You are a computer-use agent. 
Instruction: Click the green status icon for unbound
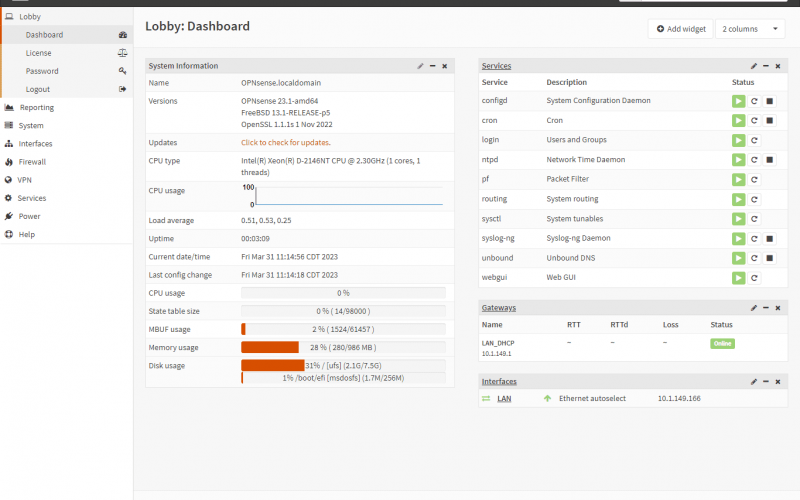tap(738, 258)
